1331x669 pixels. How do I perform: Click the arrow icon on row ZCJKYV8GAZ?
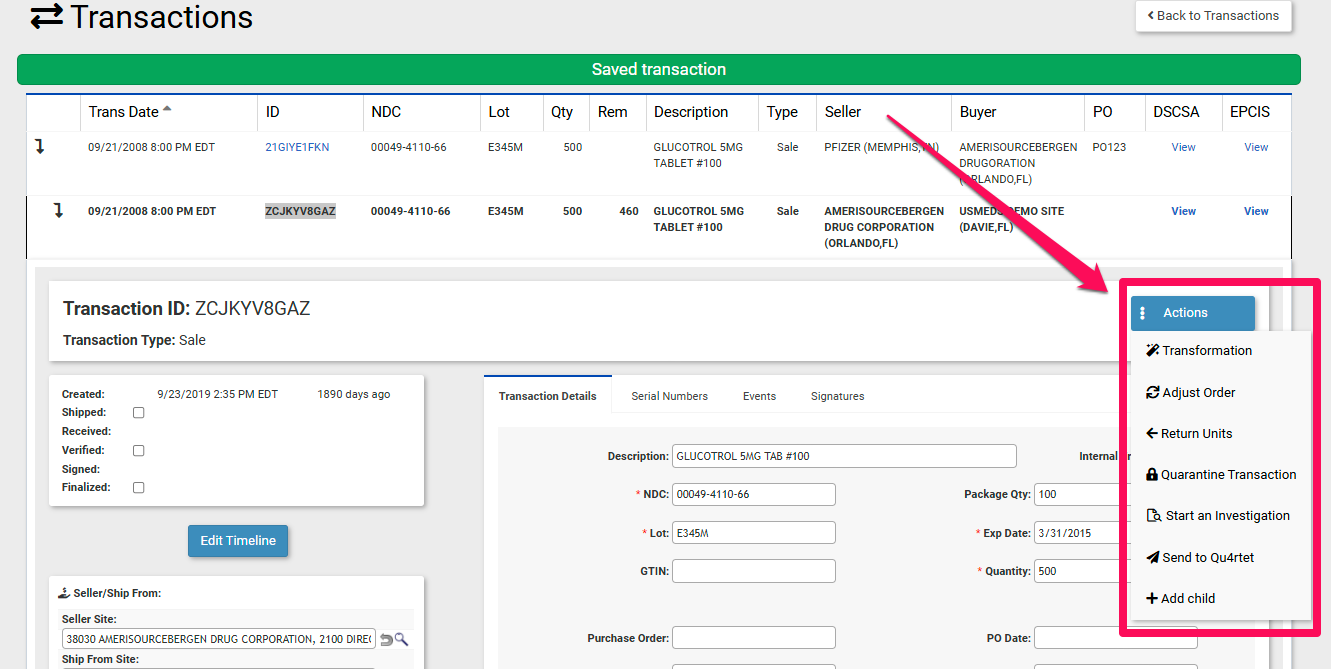pyautogui.click(x=58, y=211)
